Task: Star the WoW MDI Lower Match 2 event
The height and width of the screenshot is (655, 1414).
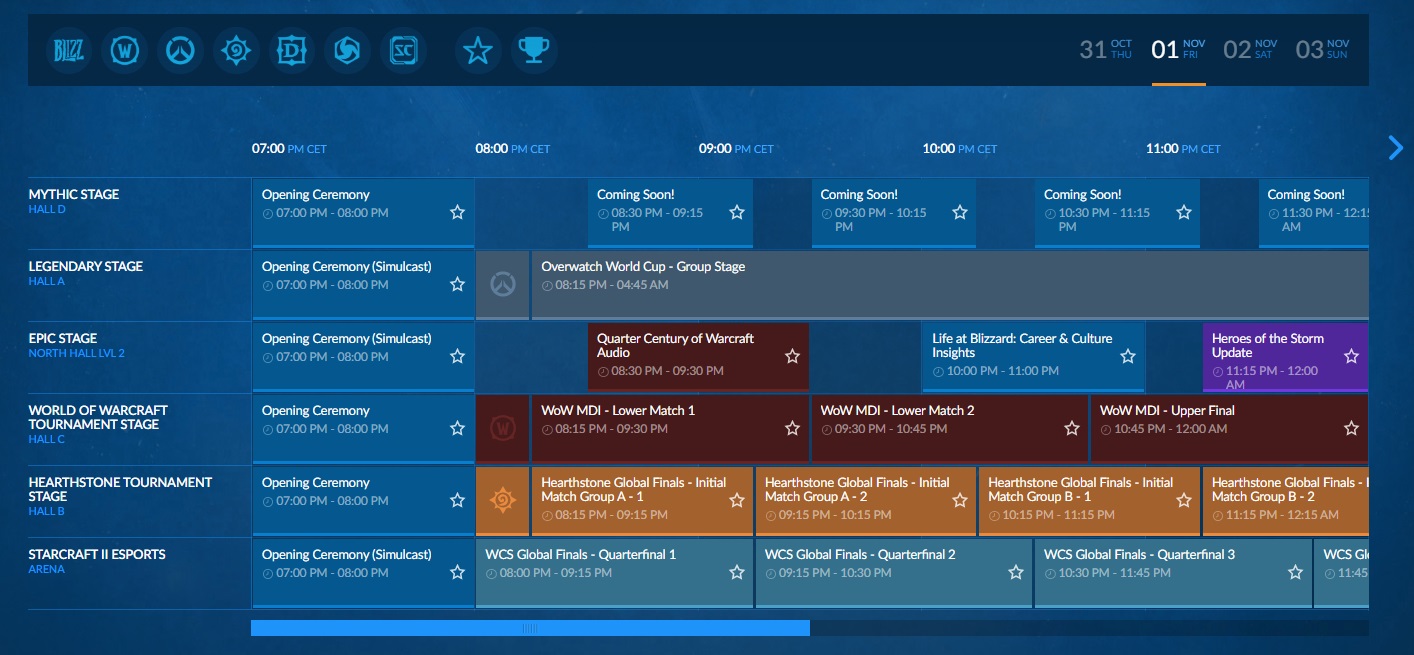Action: tap(1071, 428)
